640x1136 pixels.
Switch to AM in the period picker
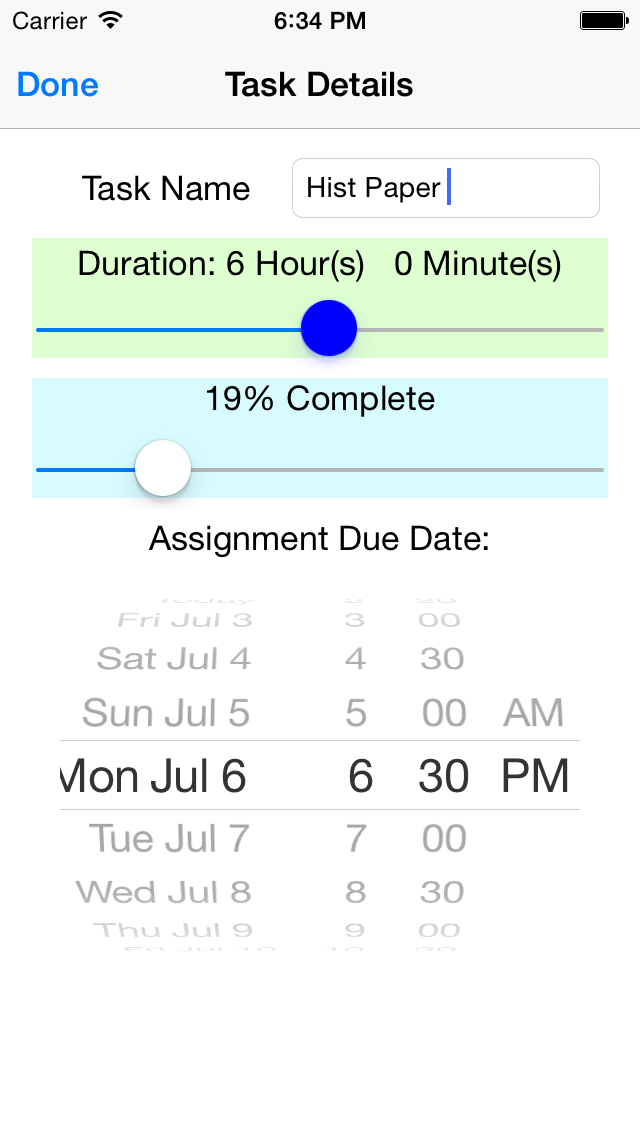point(534,712)
